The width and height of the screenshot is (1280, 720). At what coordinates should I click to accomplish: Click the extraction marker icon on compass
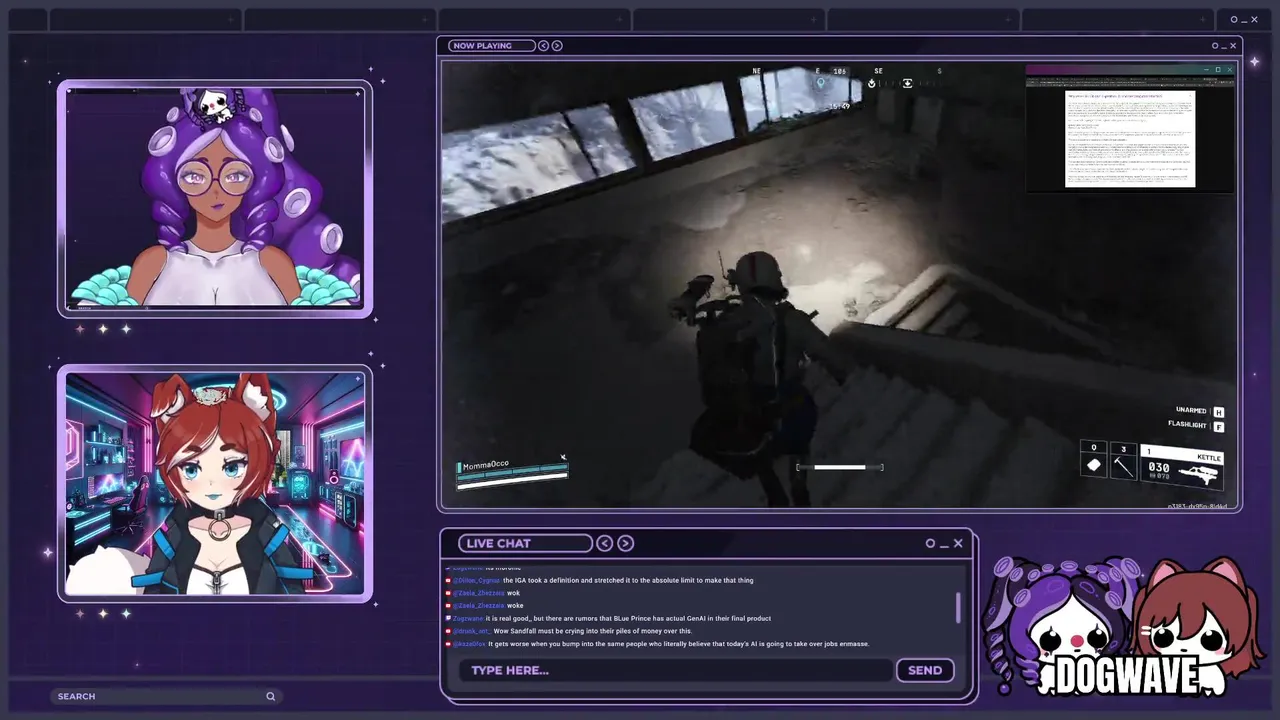(907, 83)
